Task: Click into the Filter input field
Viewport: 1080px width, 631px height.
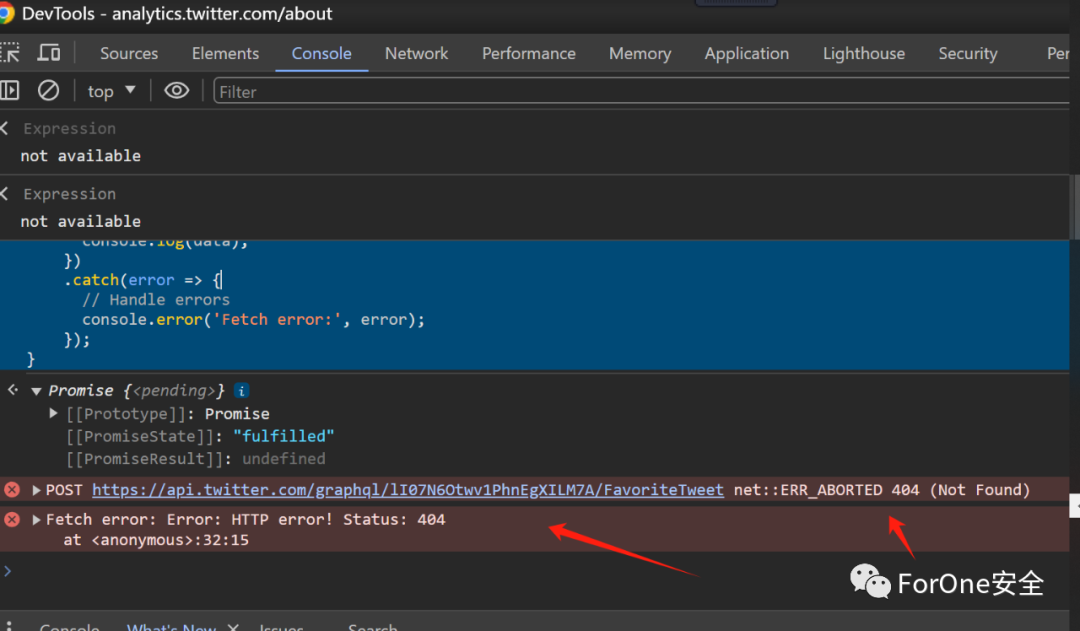Action: (x=642, y=92)
